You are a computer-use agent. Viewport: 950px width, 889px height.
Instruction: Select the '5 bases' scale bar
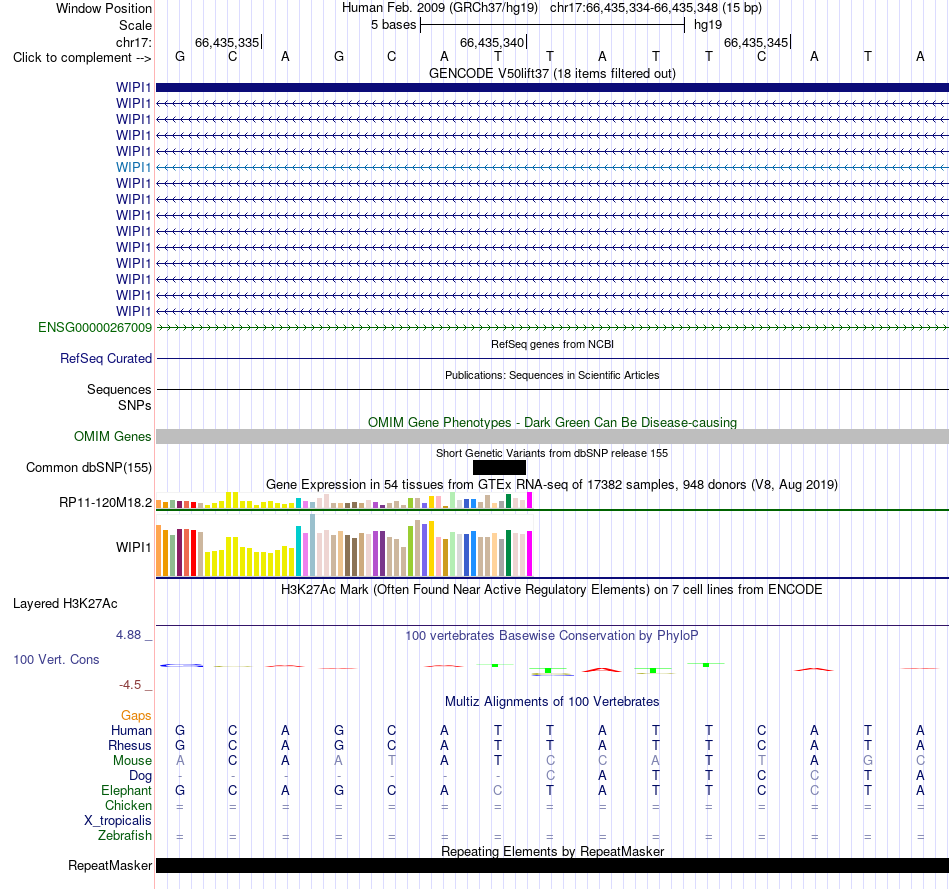click(553, 25)
